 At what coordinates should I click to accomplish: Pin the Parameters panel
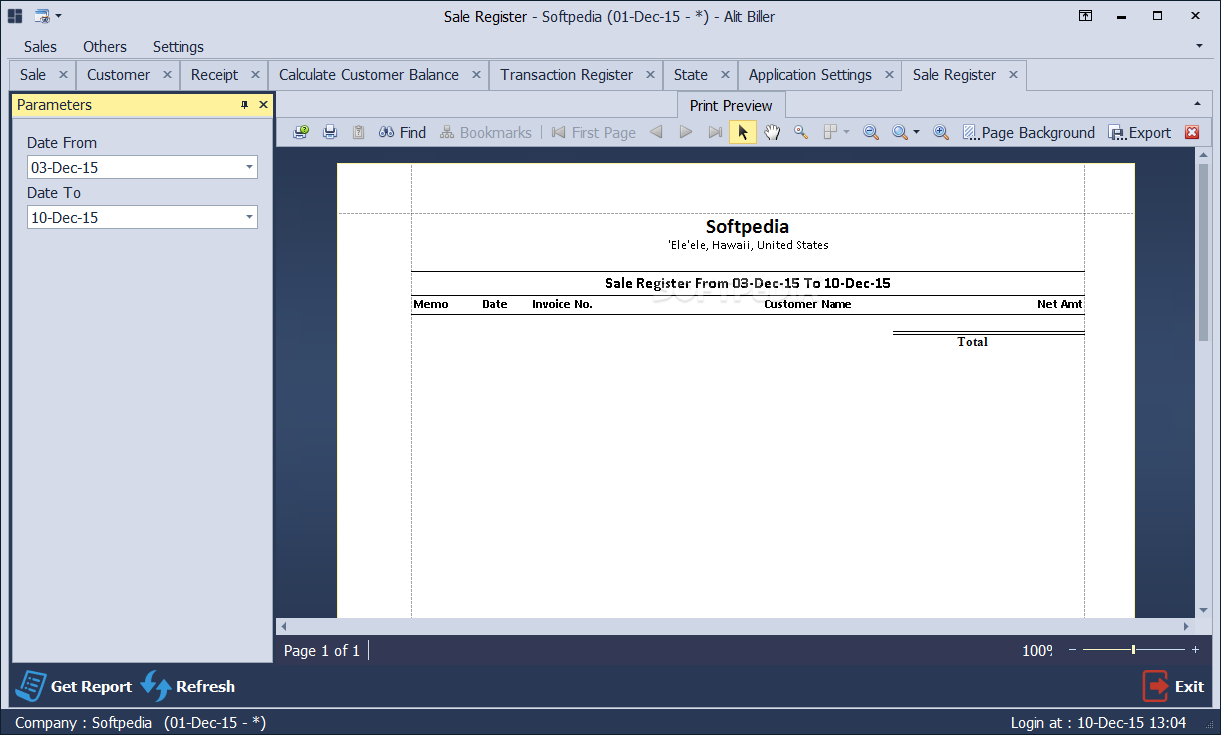[x=244, y=105]
